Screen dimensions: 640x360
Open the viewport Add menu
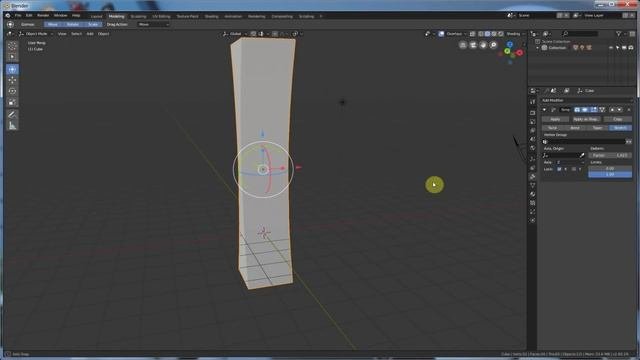coord(90,34)
